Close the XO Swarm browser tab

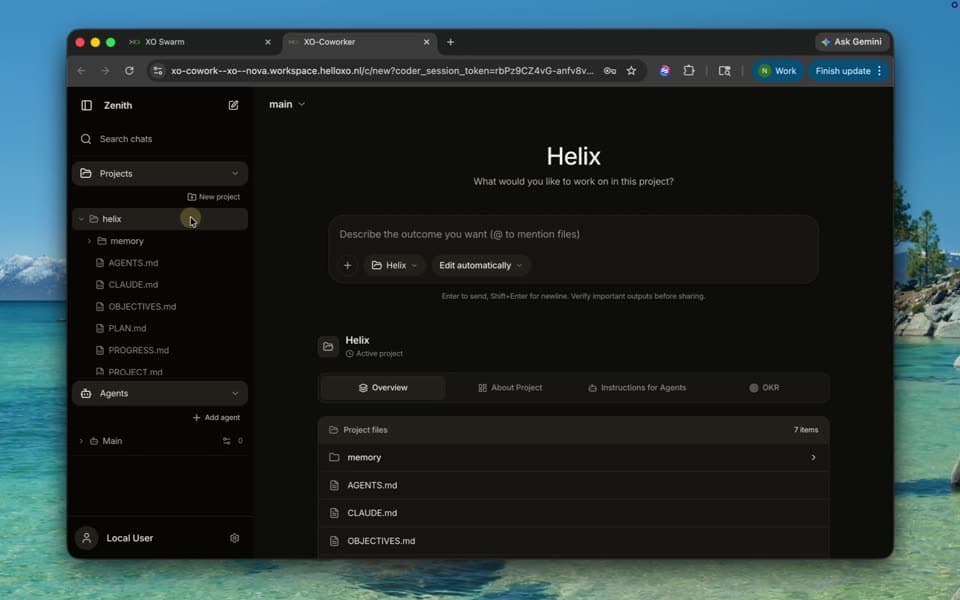[x=268, y=42]
